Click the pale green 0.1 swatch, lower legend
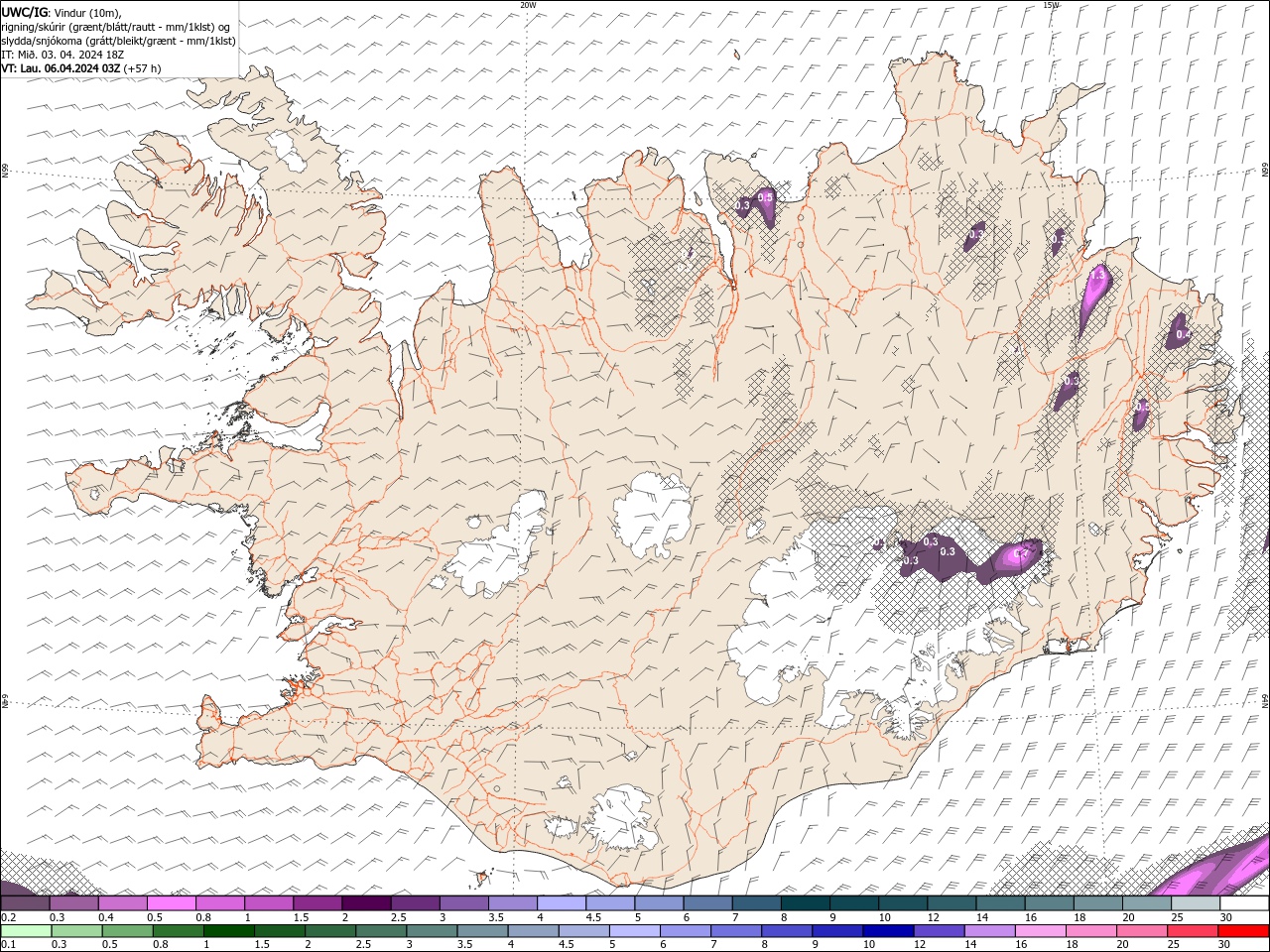1270x952 pixels. pyautogui.click(x=27, y=930)
